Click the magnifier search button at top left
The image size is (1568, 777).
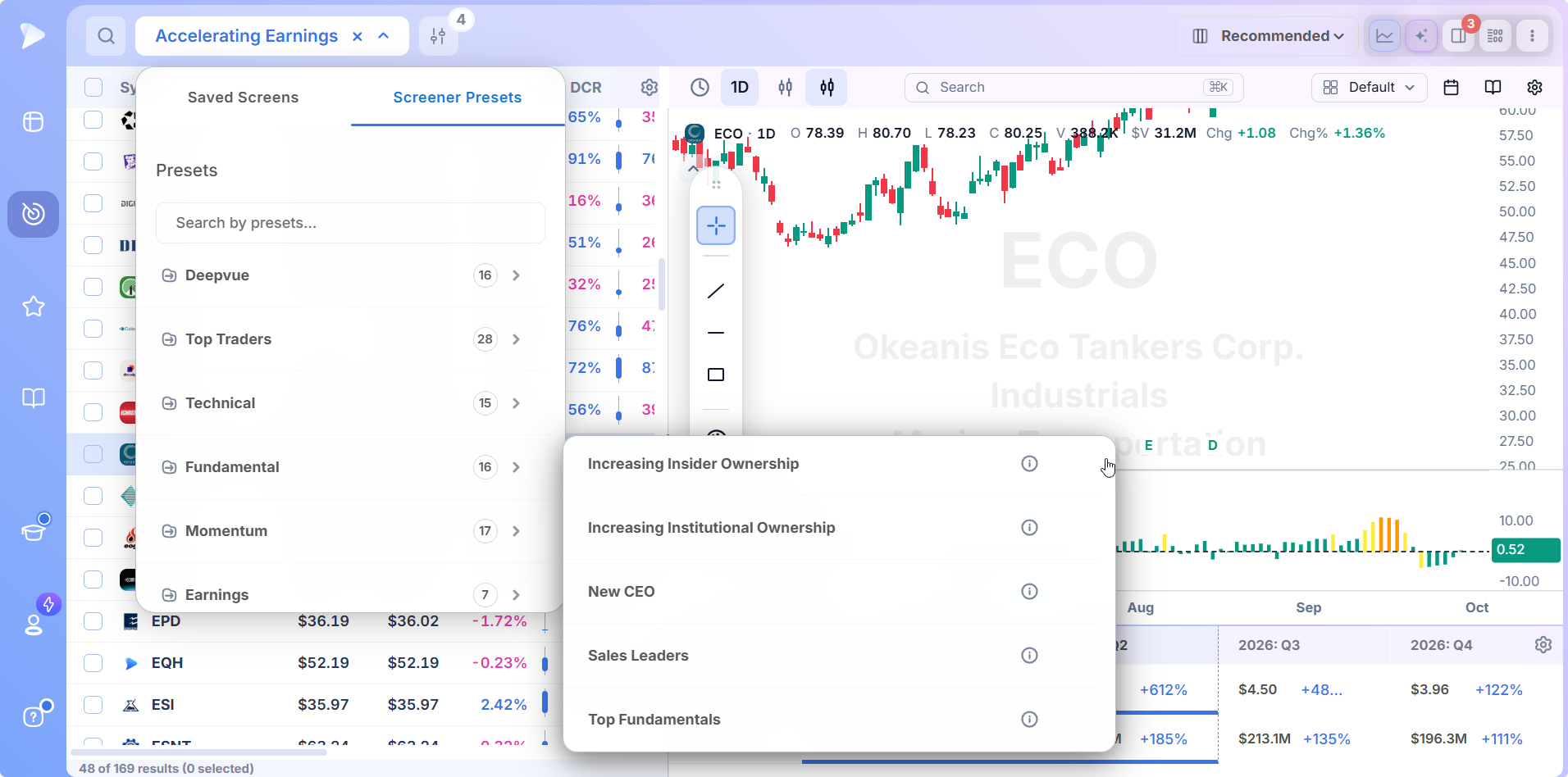(x=106, y=36)
